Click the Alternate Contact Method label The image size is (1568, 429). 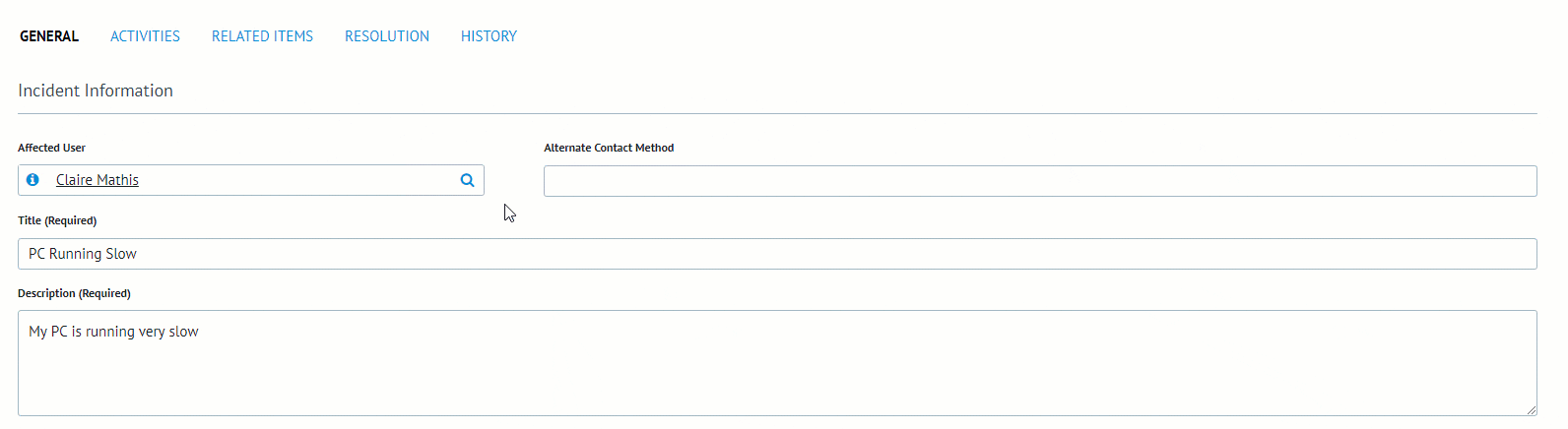coord(609,148)
